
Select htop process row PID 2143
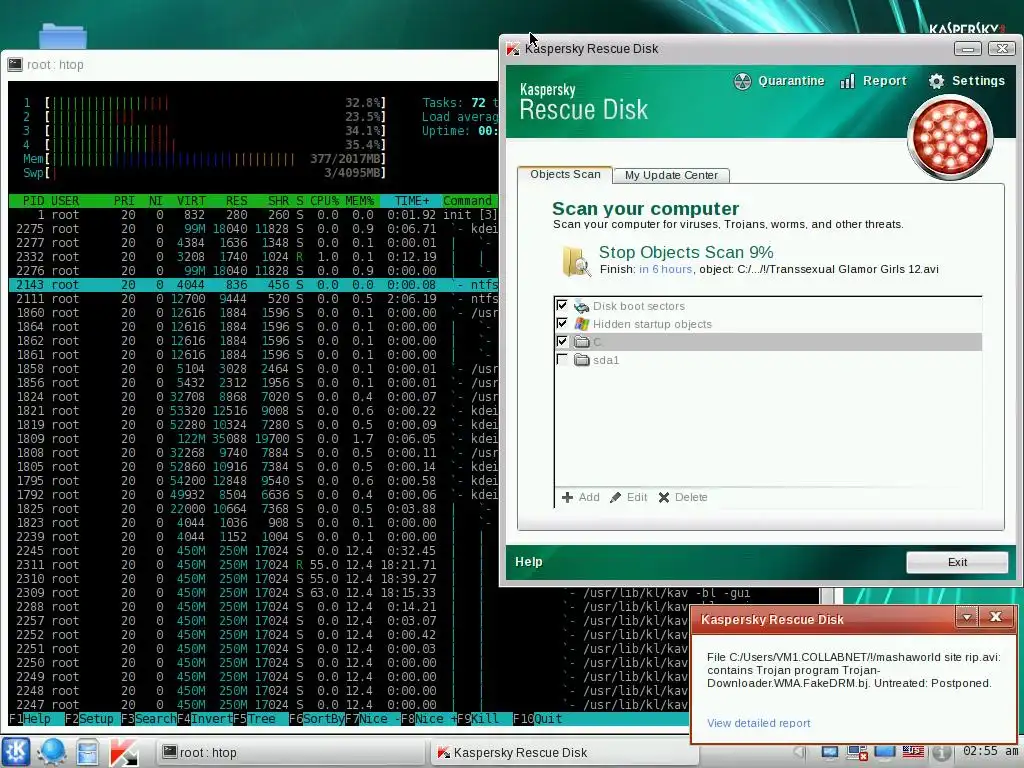tap(253, 285)
